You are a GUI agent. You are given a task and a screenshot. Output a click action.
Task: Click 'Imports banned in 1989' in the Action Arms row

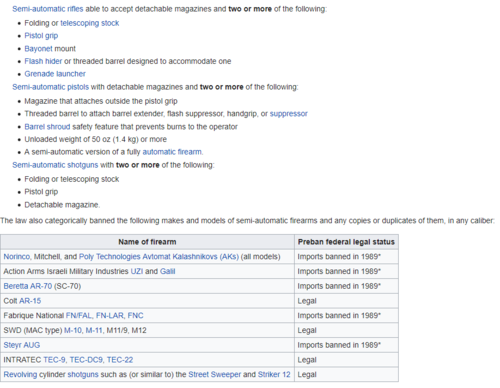[x=339, y=271]
